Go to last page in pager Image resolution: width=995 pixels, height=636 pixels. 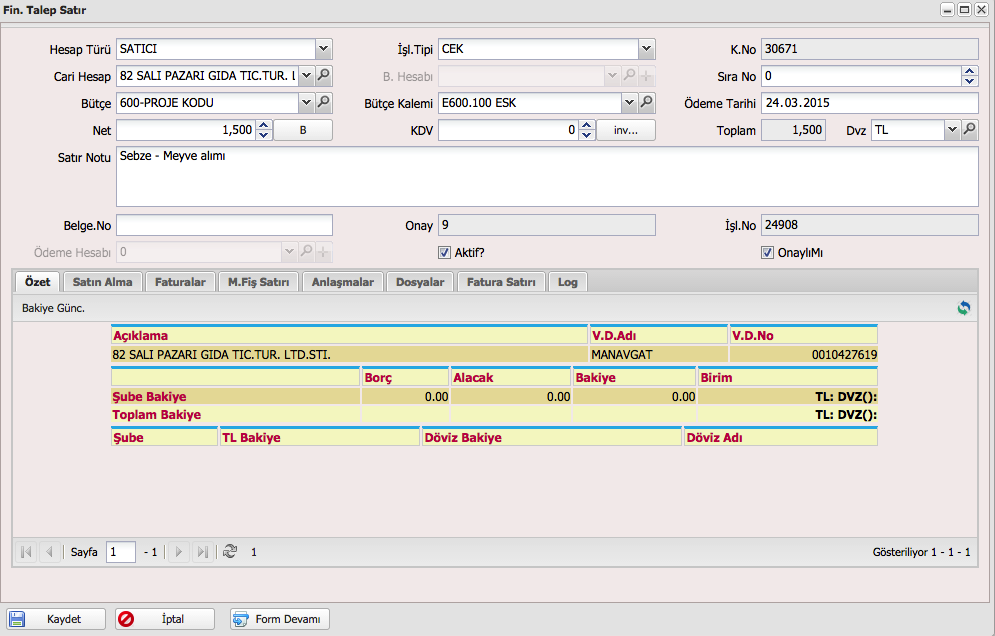pos(202,552)
